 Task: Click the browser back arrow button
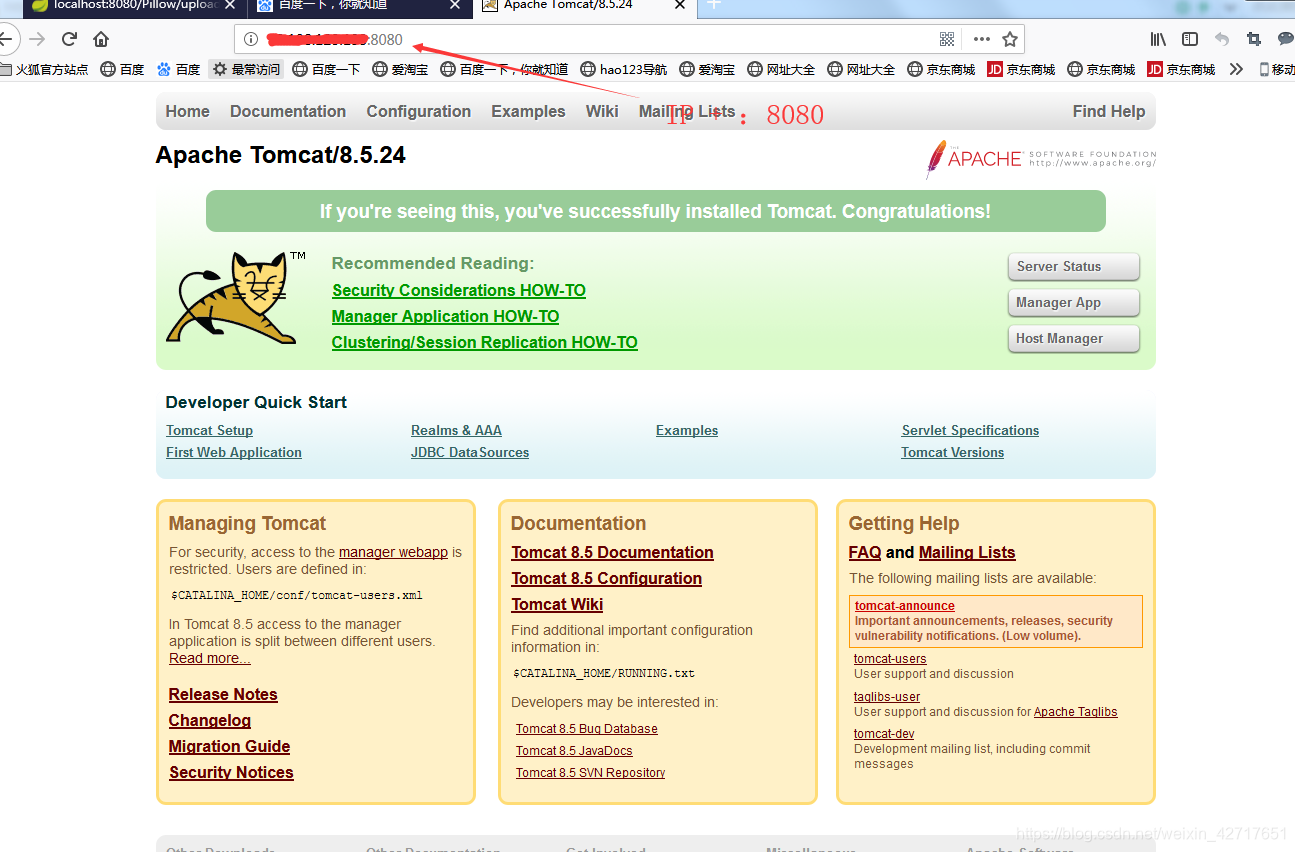click(x=5, y=39)
